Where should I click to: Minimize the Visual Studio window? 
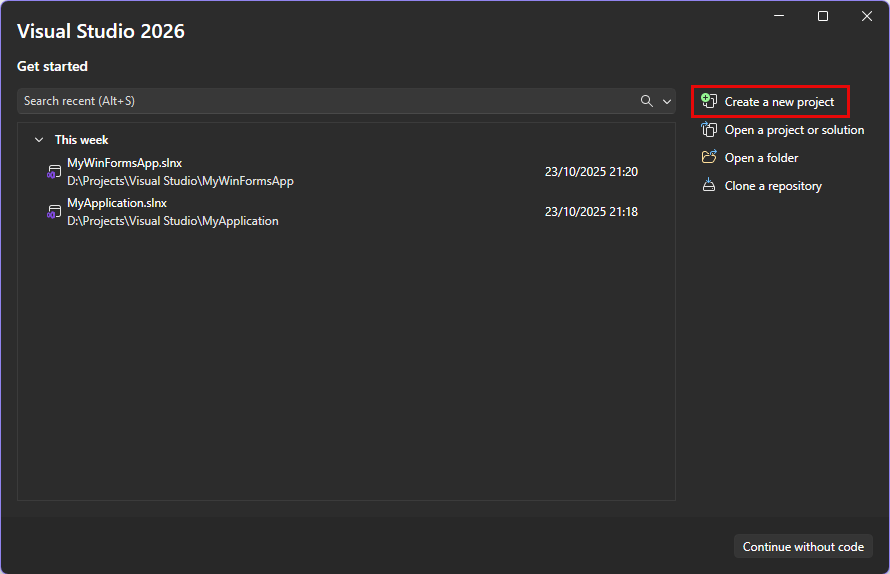click(779, 16)
